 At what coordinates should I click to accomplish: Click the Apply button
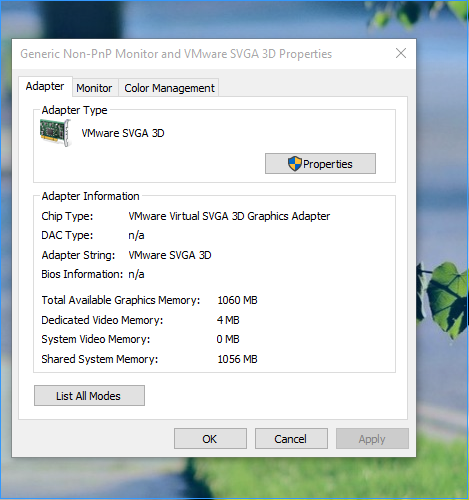(372, 439)
